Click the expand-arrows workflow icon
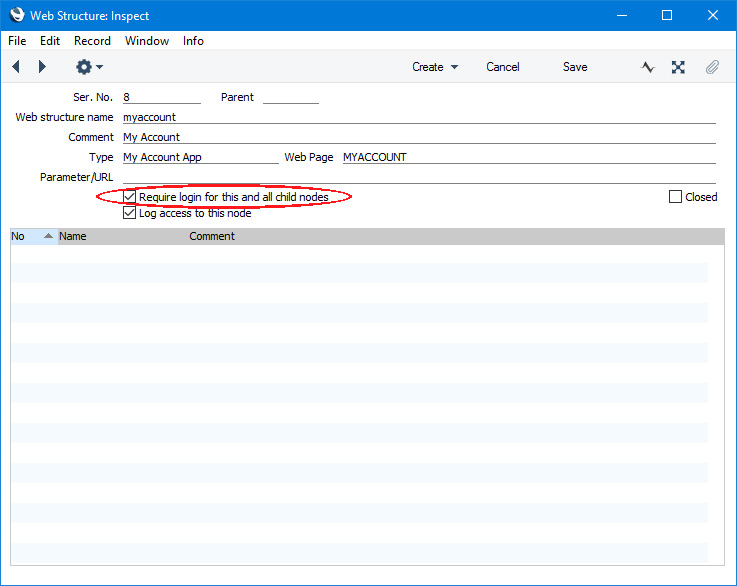Image resolution: width=737 pixels, height=586 pixels. click(x=678, y=67)
